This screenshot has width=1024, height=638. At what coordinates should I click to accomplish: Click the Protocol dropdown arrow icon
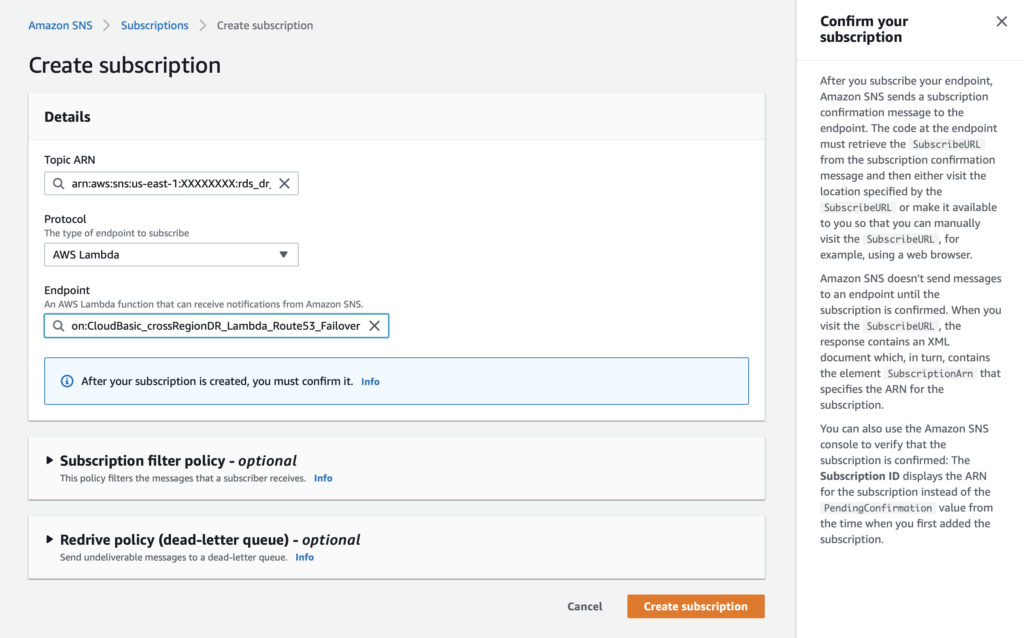point(283,254)
